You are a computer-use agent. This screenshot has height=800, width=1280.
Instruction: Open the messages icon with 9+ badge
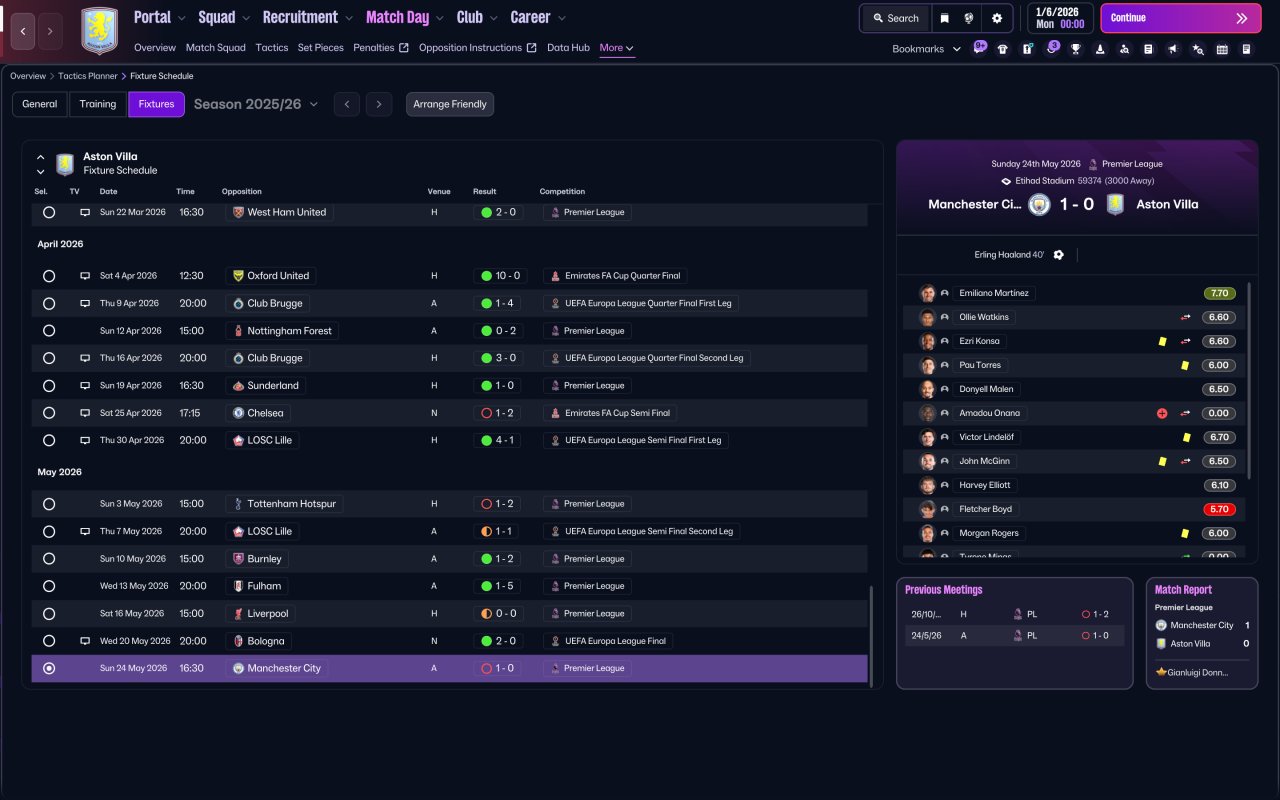978,48
